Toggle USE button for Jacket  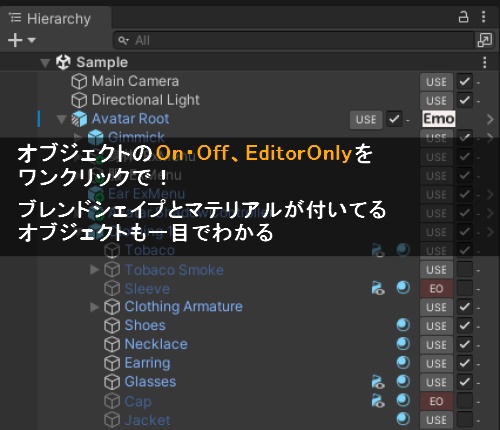coord(436,420)
